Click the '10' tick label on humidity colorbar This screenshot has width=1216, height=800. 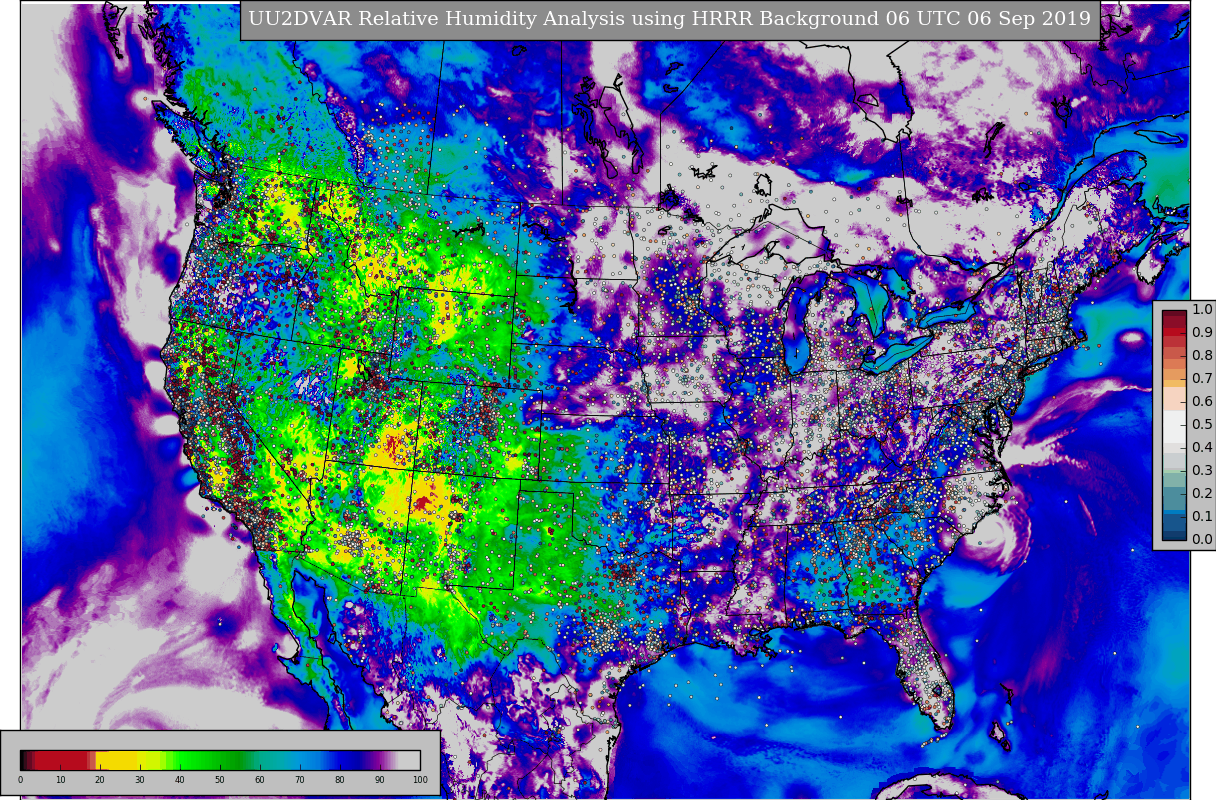tap(60, 780)
